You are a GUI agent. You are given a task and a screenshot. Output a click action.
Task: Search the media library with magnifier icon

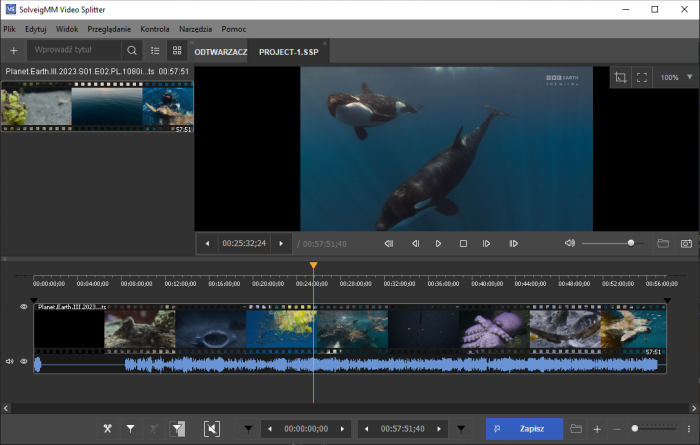132,50
